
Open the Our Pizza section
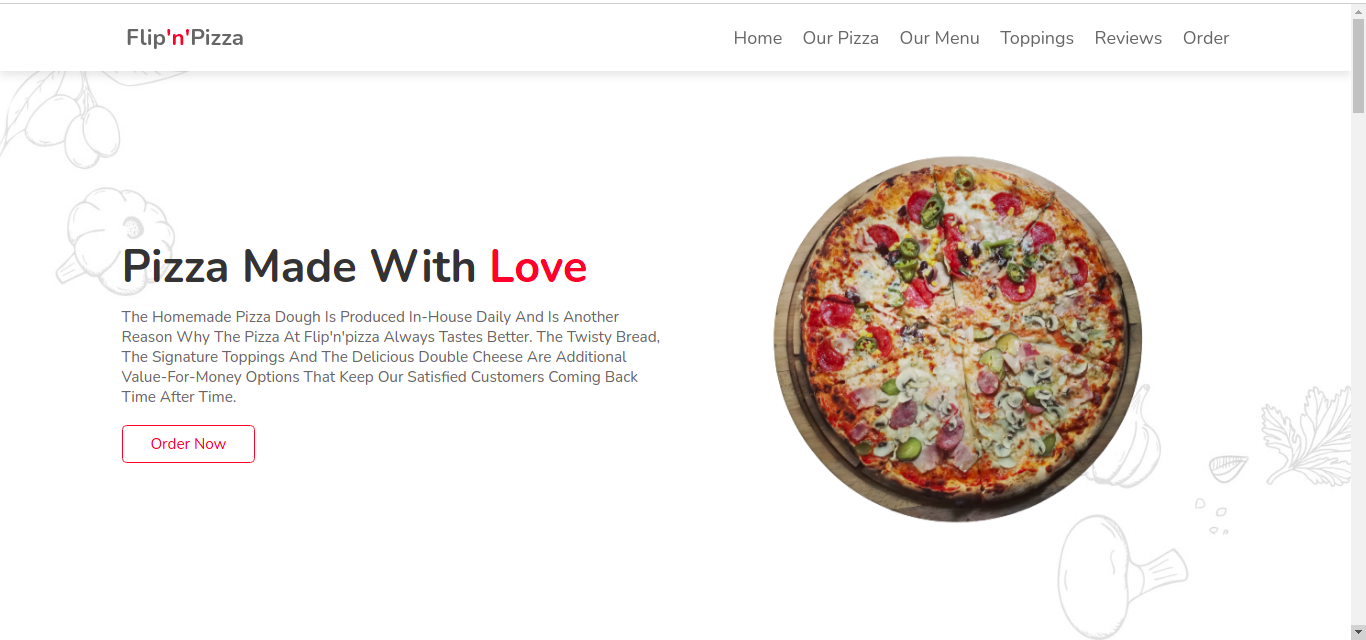click(x=841, y=38)
